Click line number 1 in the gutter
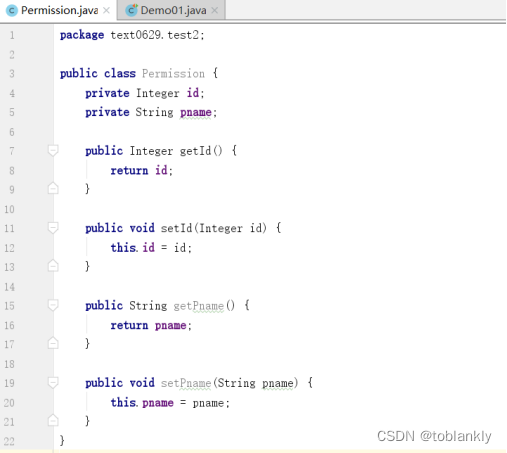 pyautogui.click(x=12, y=35)
